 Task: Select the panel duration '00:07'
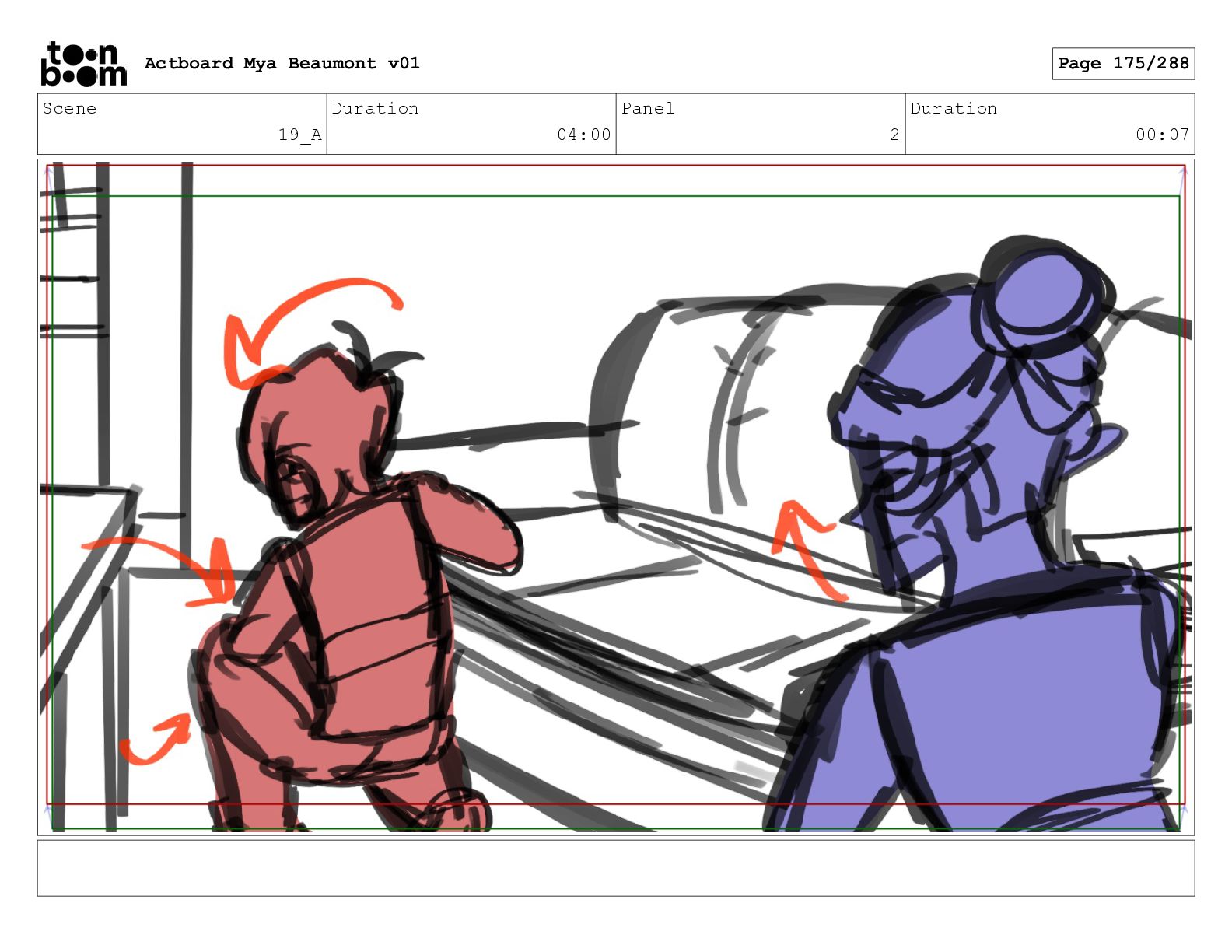1162,135
